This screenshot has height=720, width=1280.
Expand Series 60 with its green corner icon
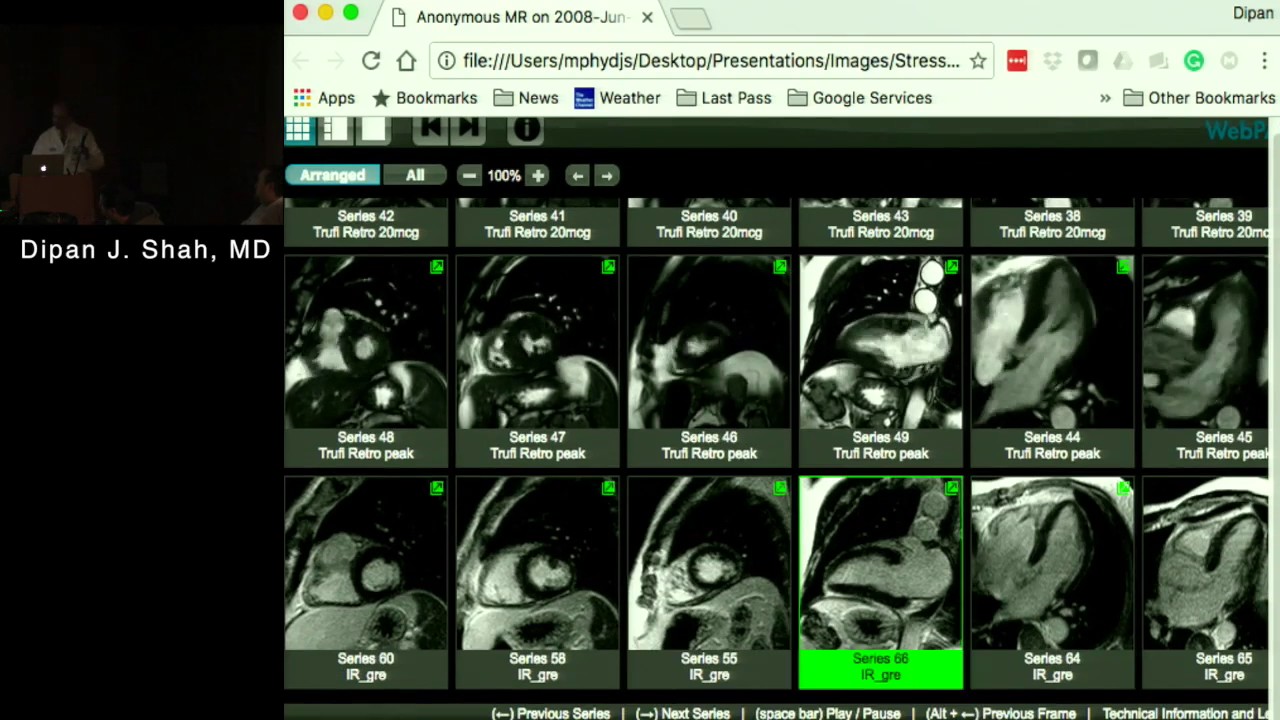coord(437,488)
